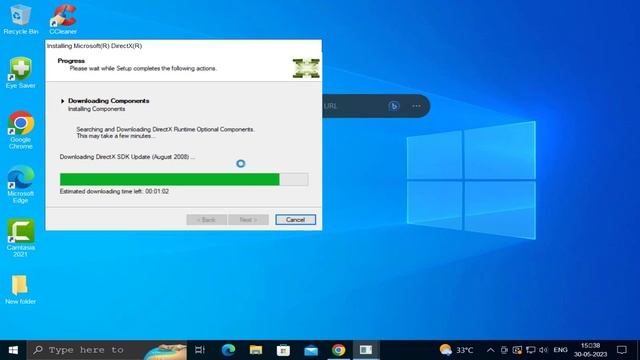640x360 pixels.
Task: Open Google Chrome from the taskbar
Action: (338, 350)
